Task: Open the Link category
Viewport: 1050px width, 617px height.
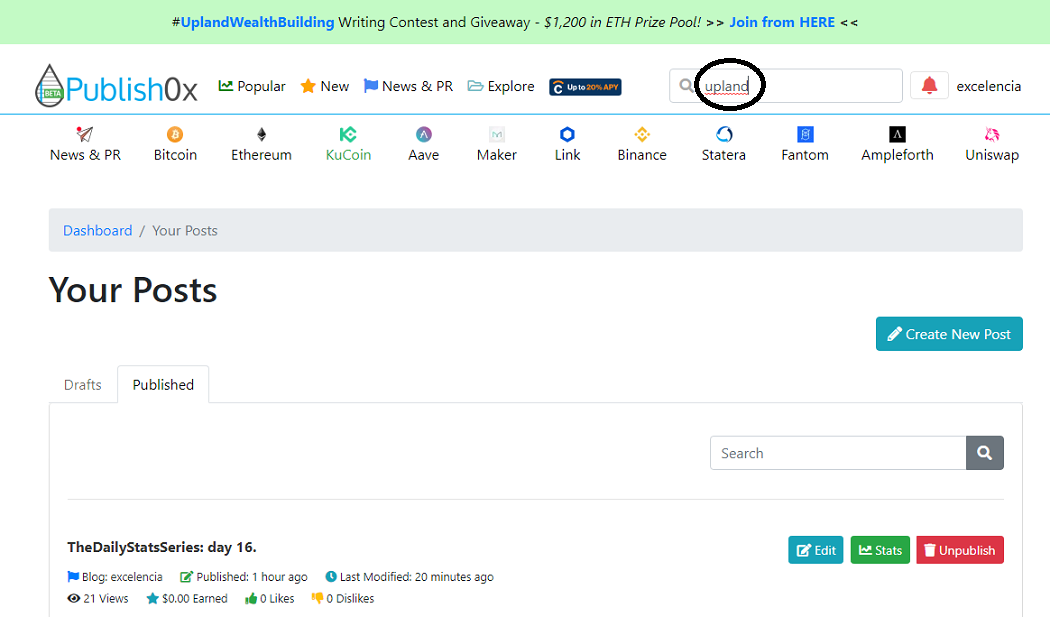Action: coord(567,144)
